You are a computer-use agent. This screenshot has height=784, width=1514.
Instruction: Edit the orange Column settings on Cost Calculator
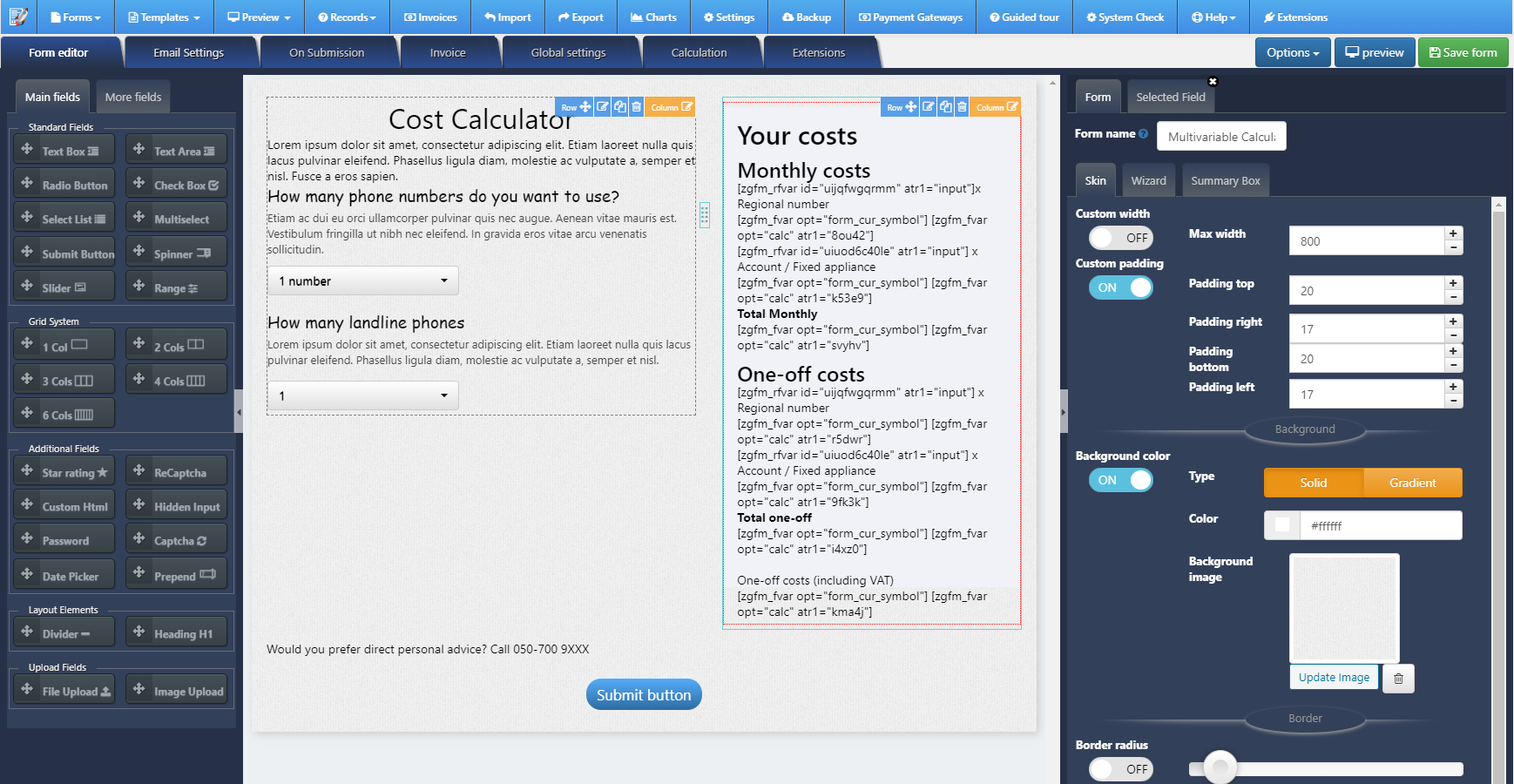click(x=671, y=106)
